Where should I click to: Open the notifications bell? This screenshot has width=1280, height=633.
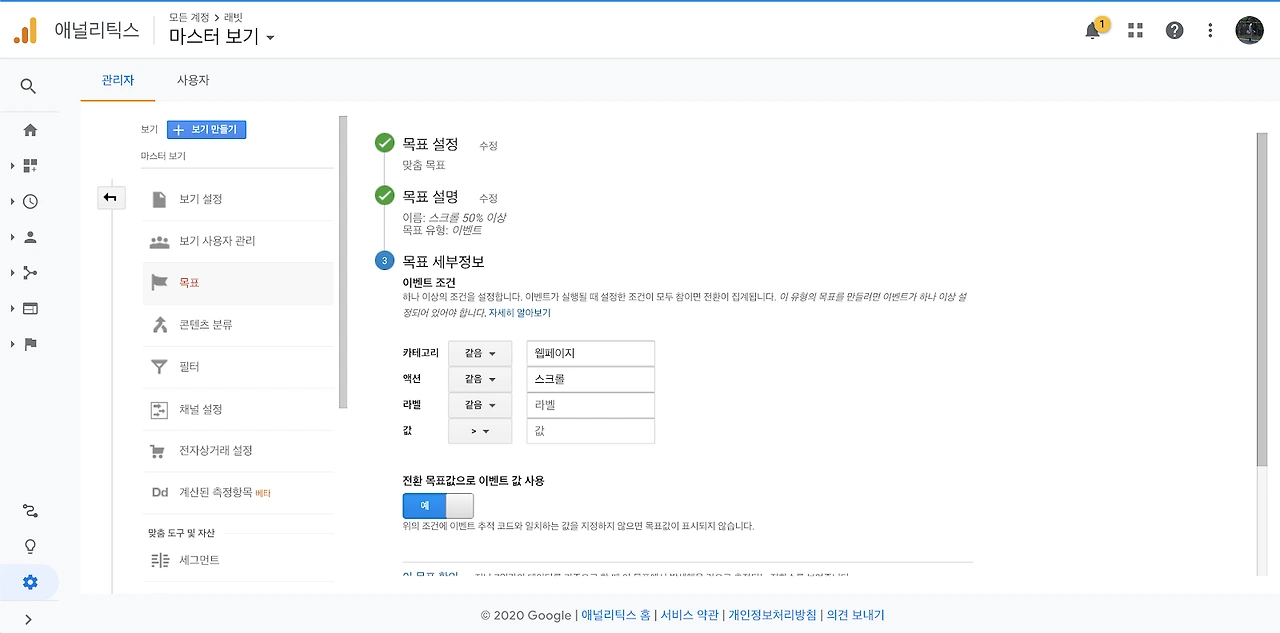1093,30
